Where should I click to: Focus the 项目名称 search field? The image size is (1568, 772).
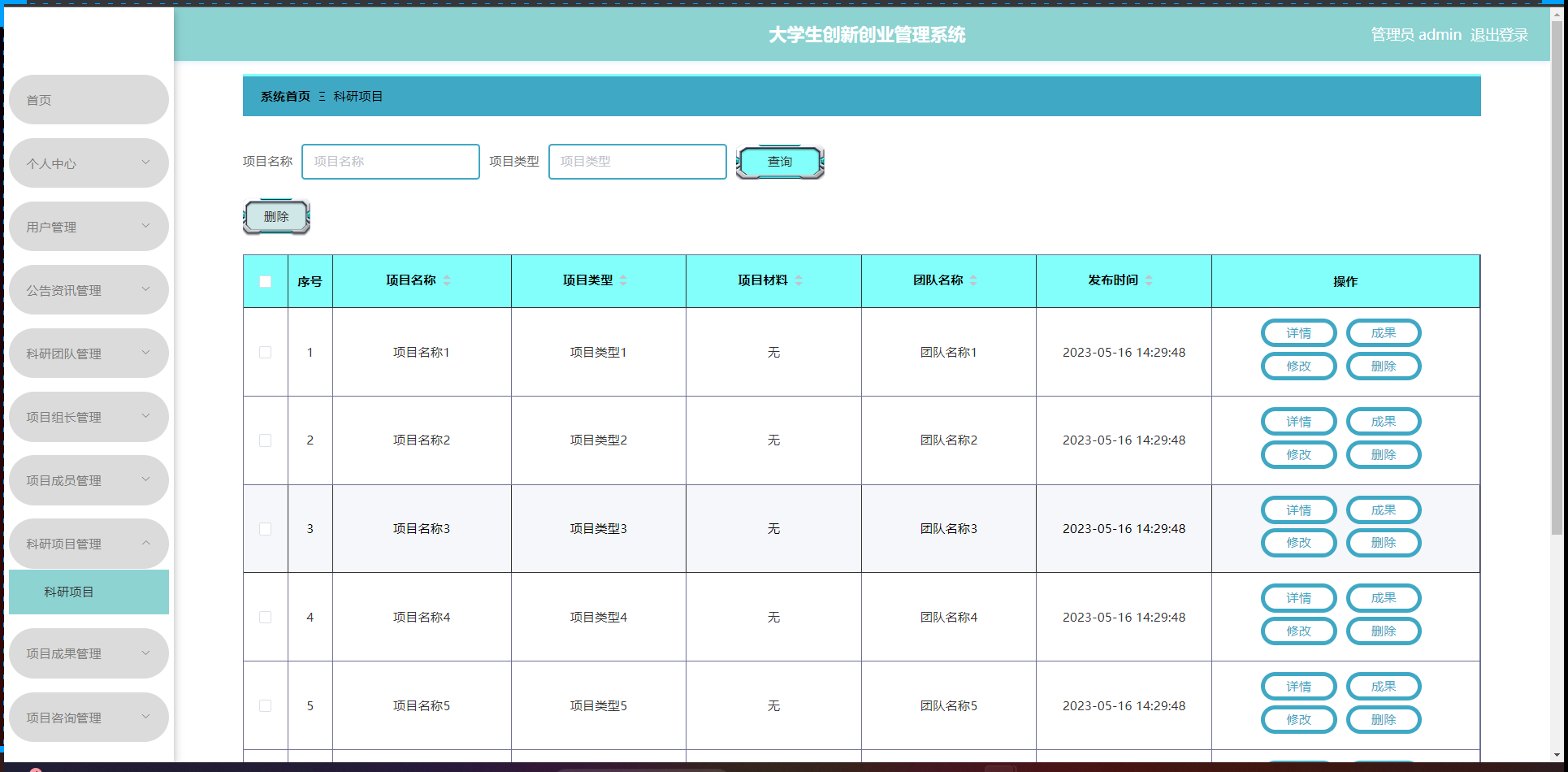[391, 162]
